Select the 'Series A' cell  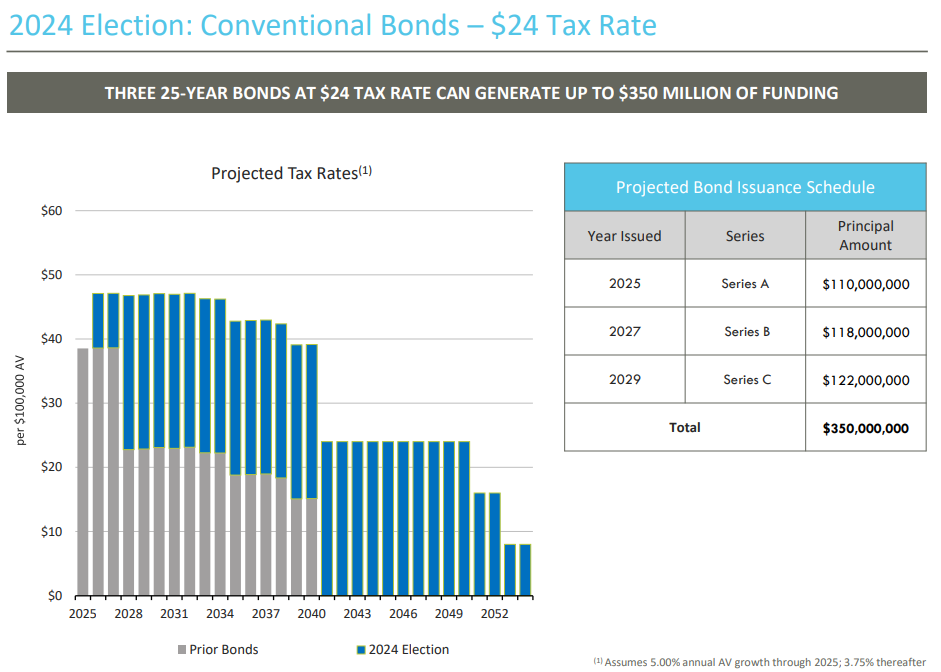(x=745, y=283)
